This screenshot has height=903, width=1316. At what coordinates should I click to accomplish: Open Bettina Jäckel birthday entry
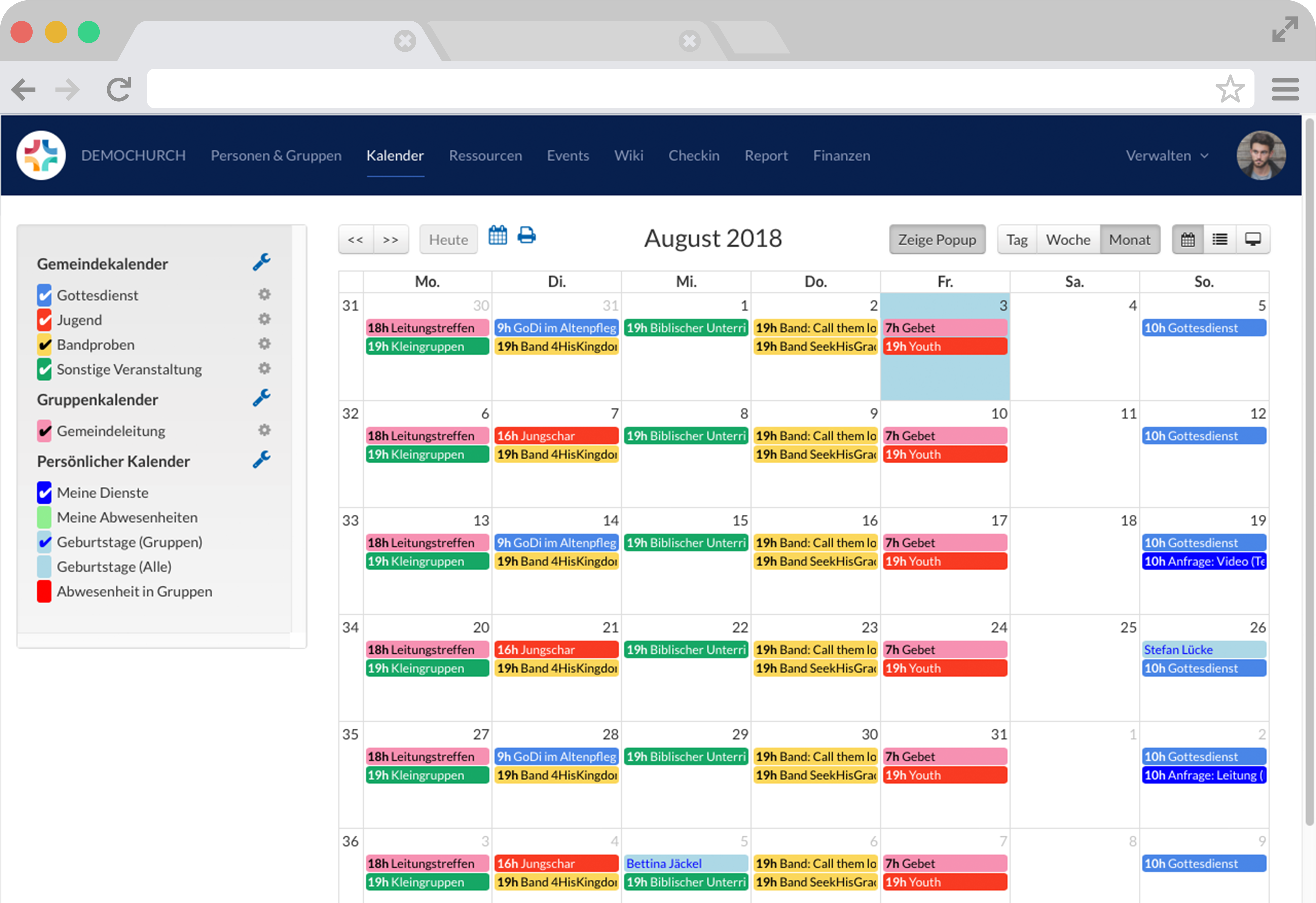tap(686, 863)
